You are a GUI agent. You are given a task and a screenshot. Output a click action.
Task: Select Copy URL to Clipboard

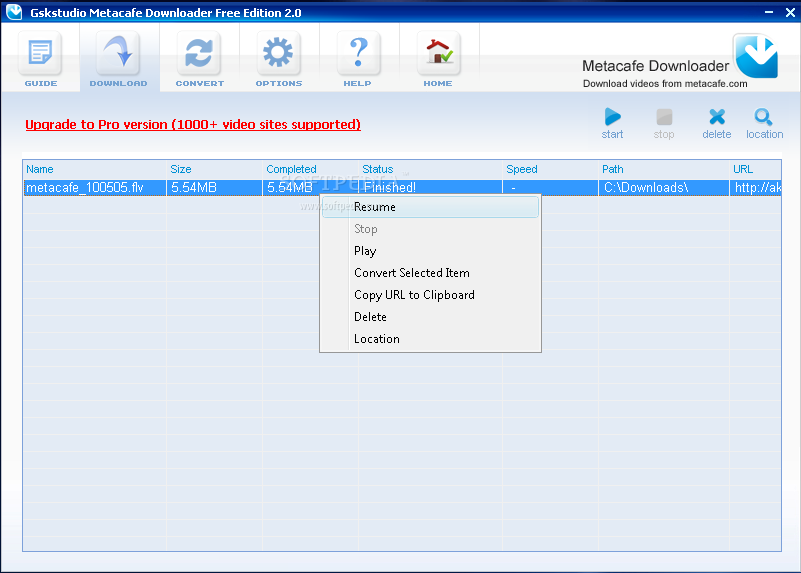pos(430,295)
